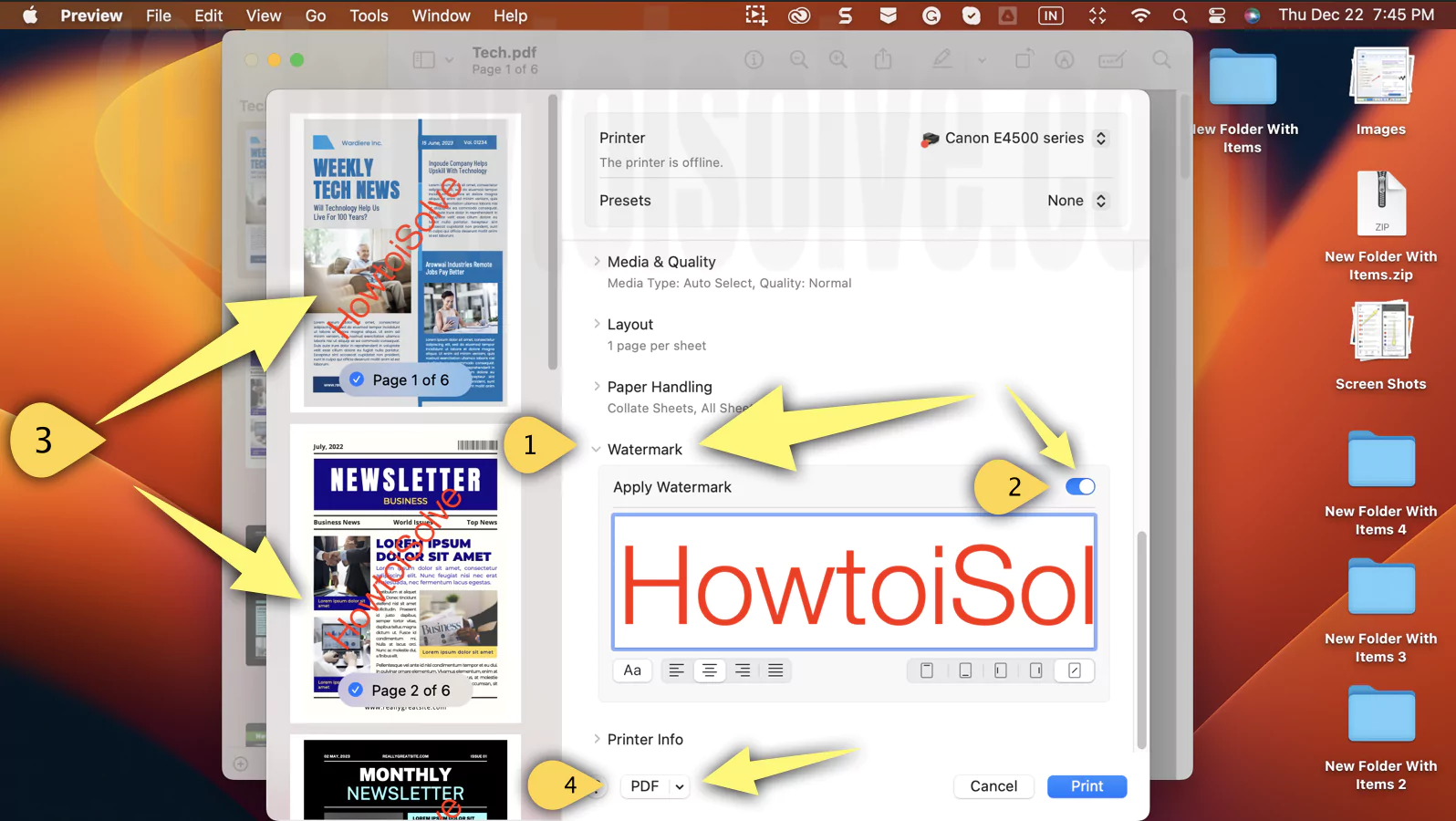Turn off the Apply Watermark switch
This screenshot has height=821, width=1456.
pyautogui.click(x=1080, y=487)
